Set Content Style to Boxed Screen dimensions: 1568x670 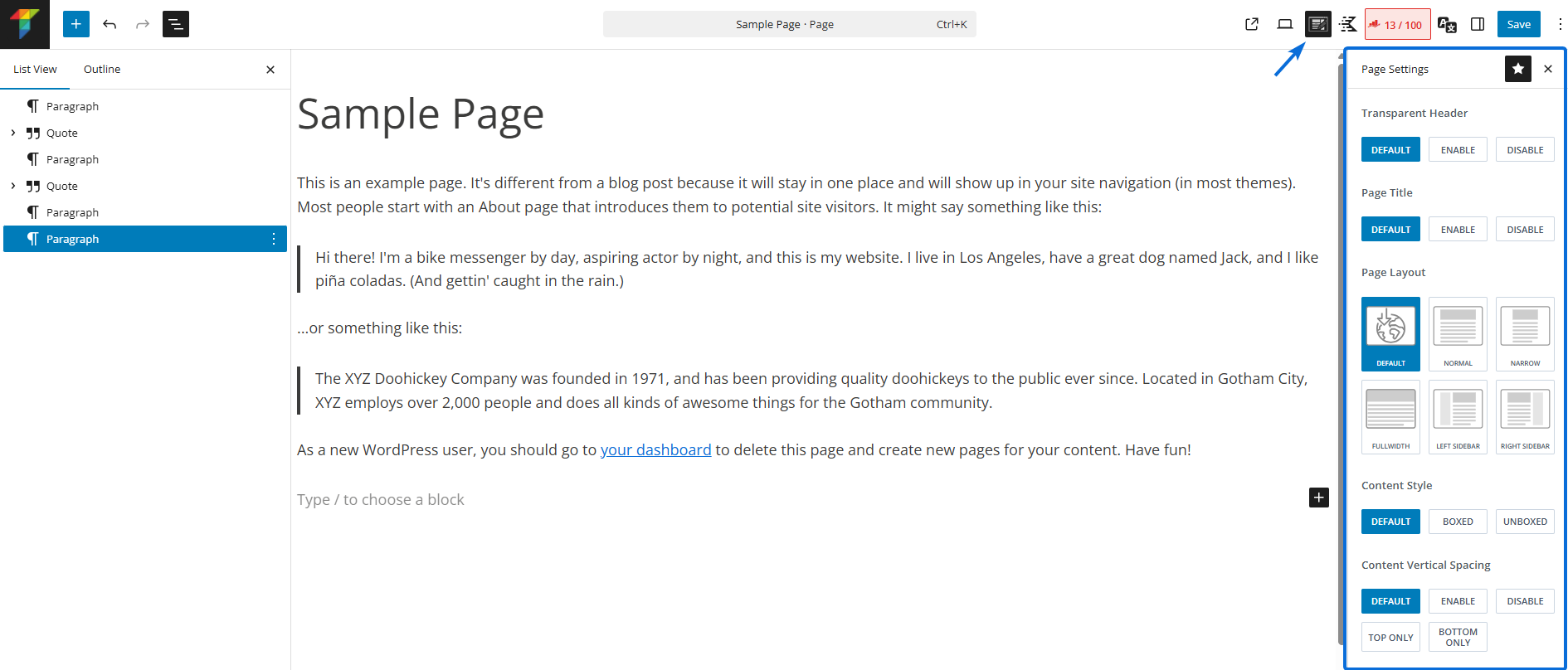(x=1458, y=522)
